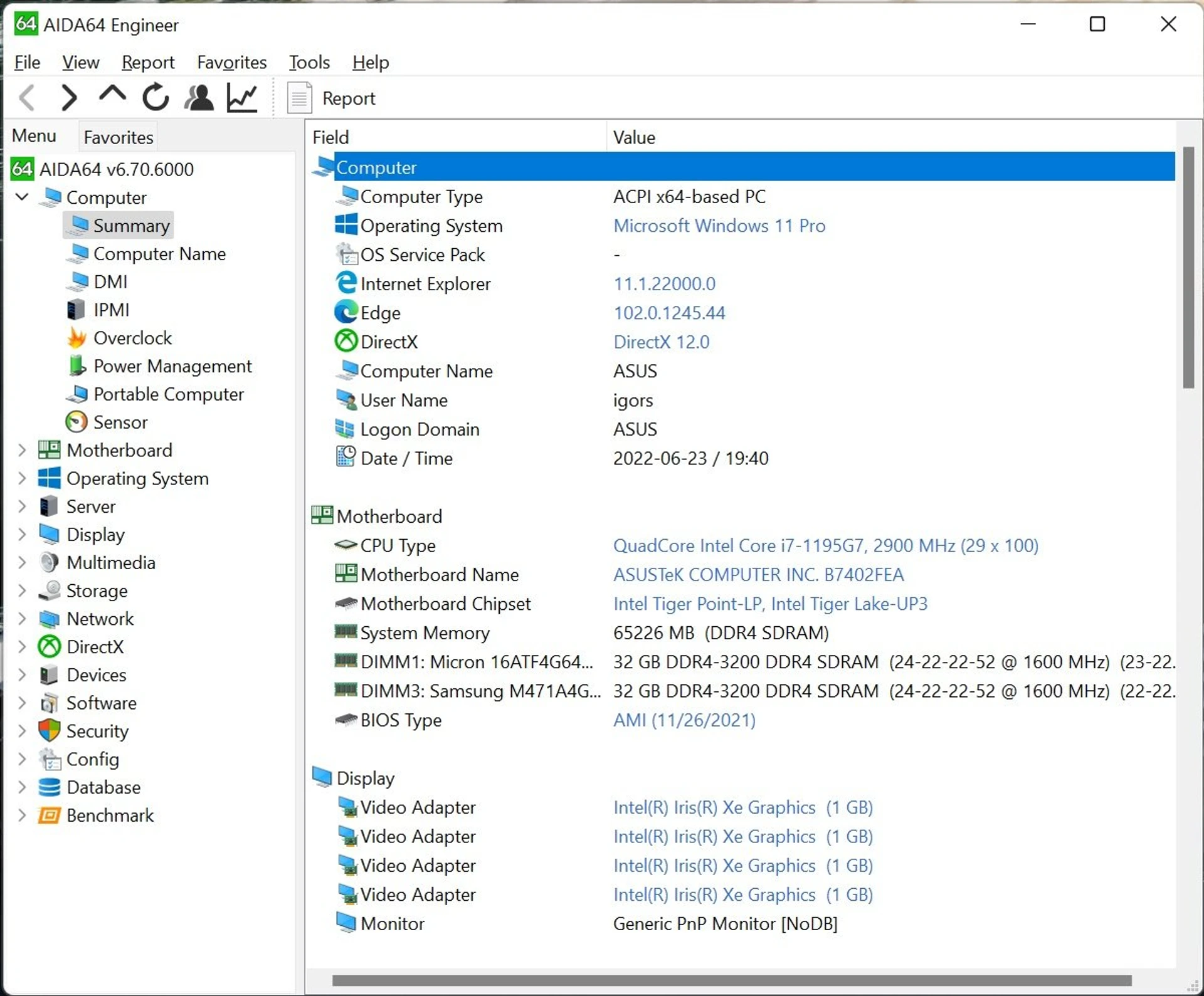Expand the Operating System tree node
The width and height of the screenshot is (1204, 996).
point(22,478)
